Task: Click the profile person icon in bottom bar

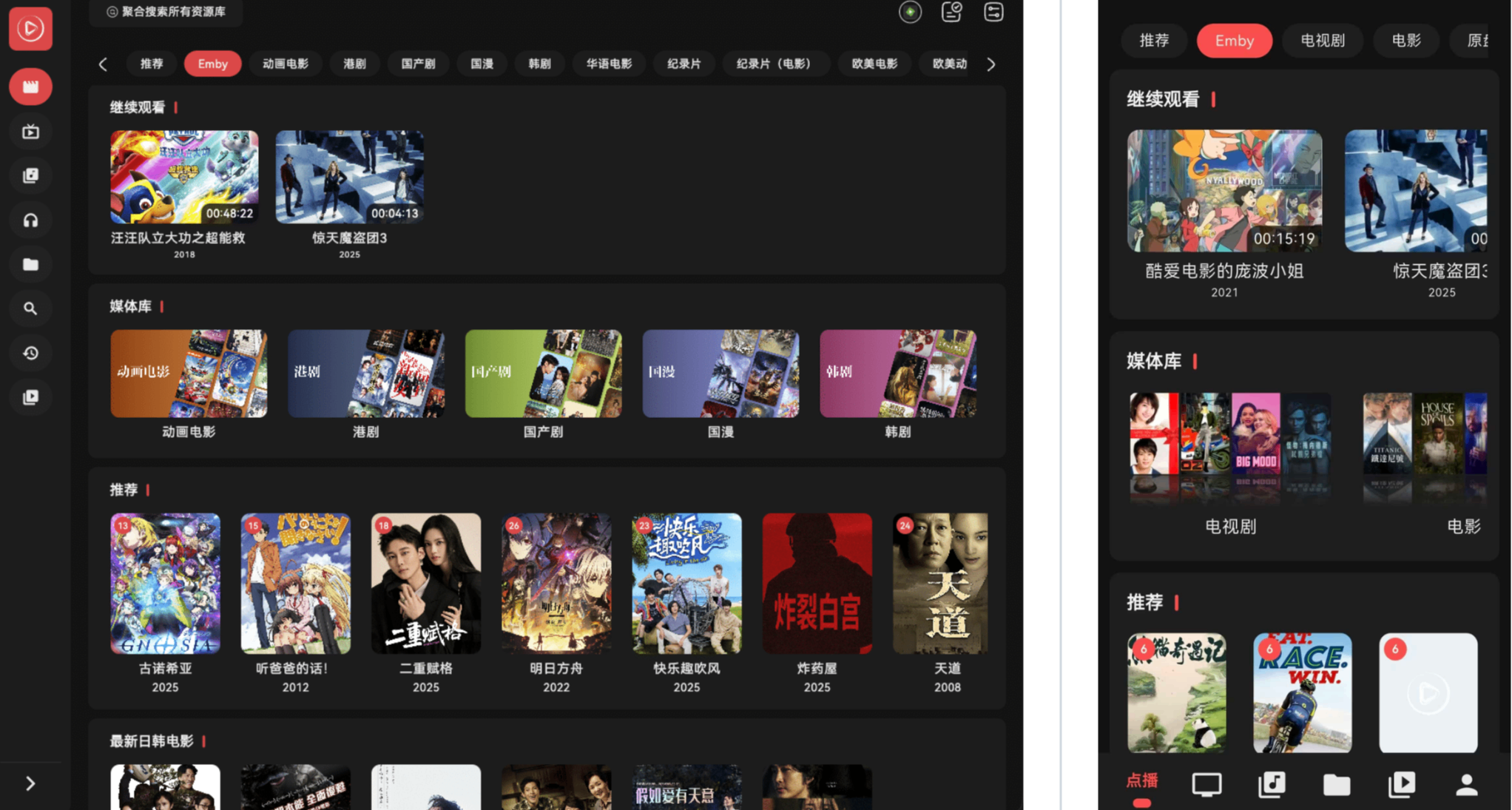Action: coord(1466,784)
